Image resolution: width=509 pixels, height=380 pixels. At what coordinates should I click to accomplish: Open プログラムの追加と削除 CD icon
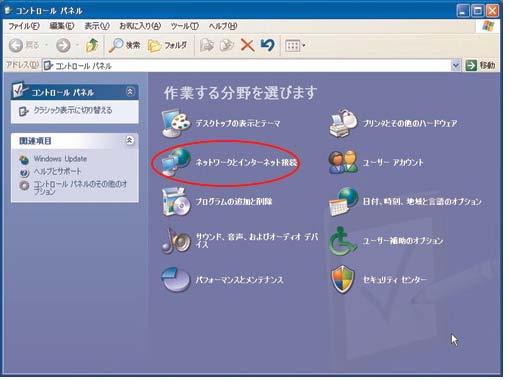click(x=176, y=201)
